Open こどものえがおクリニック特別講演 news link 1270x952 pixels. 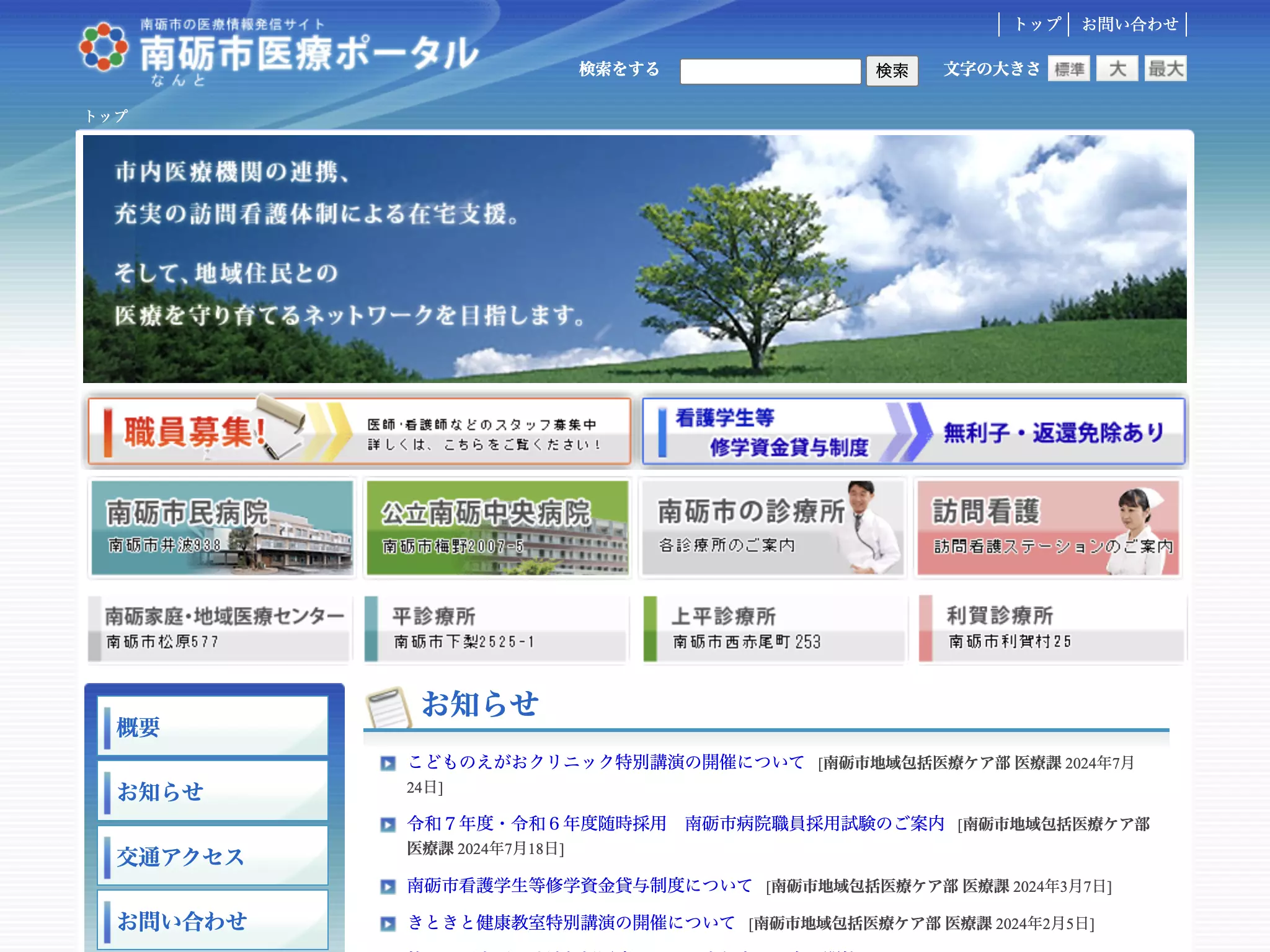[x=606, y=762]
